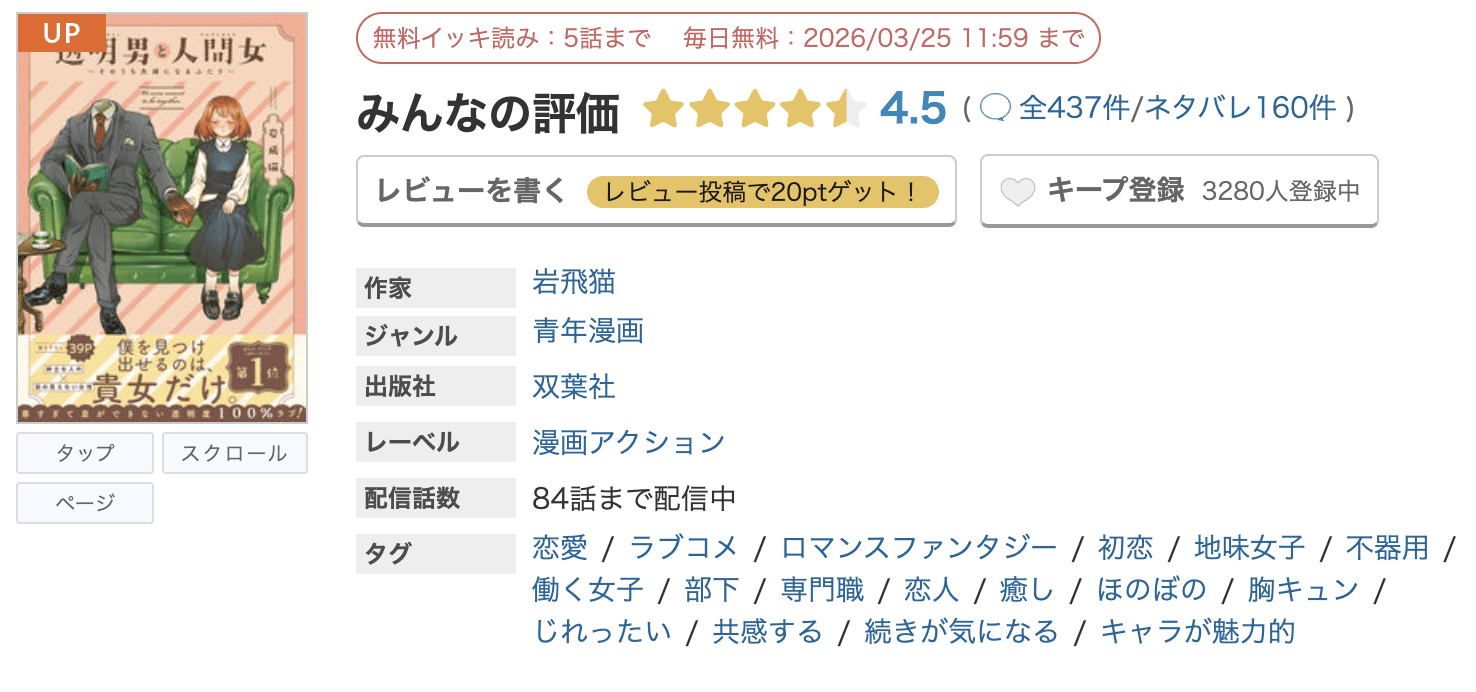Select ページ reading mode

coord(85,502)
